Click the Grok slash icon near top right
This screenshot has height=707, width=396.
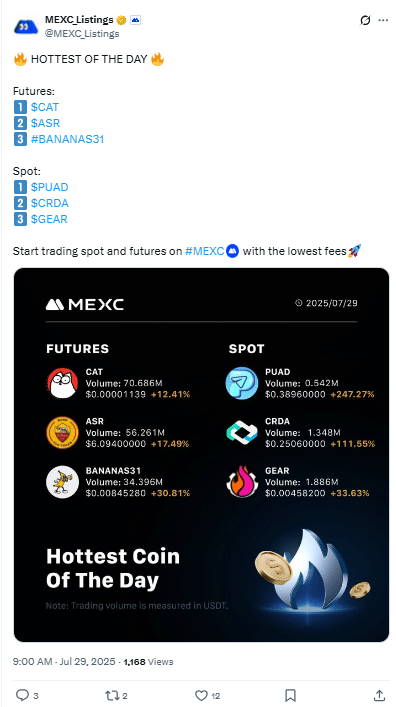coord(365,20)
